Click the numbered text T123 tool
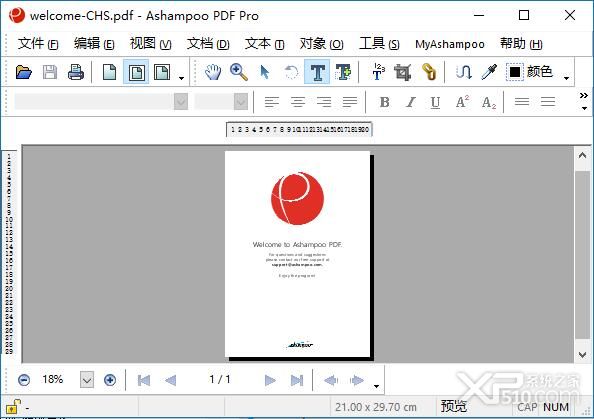 tap(378, 72)
